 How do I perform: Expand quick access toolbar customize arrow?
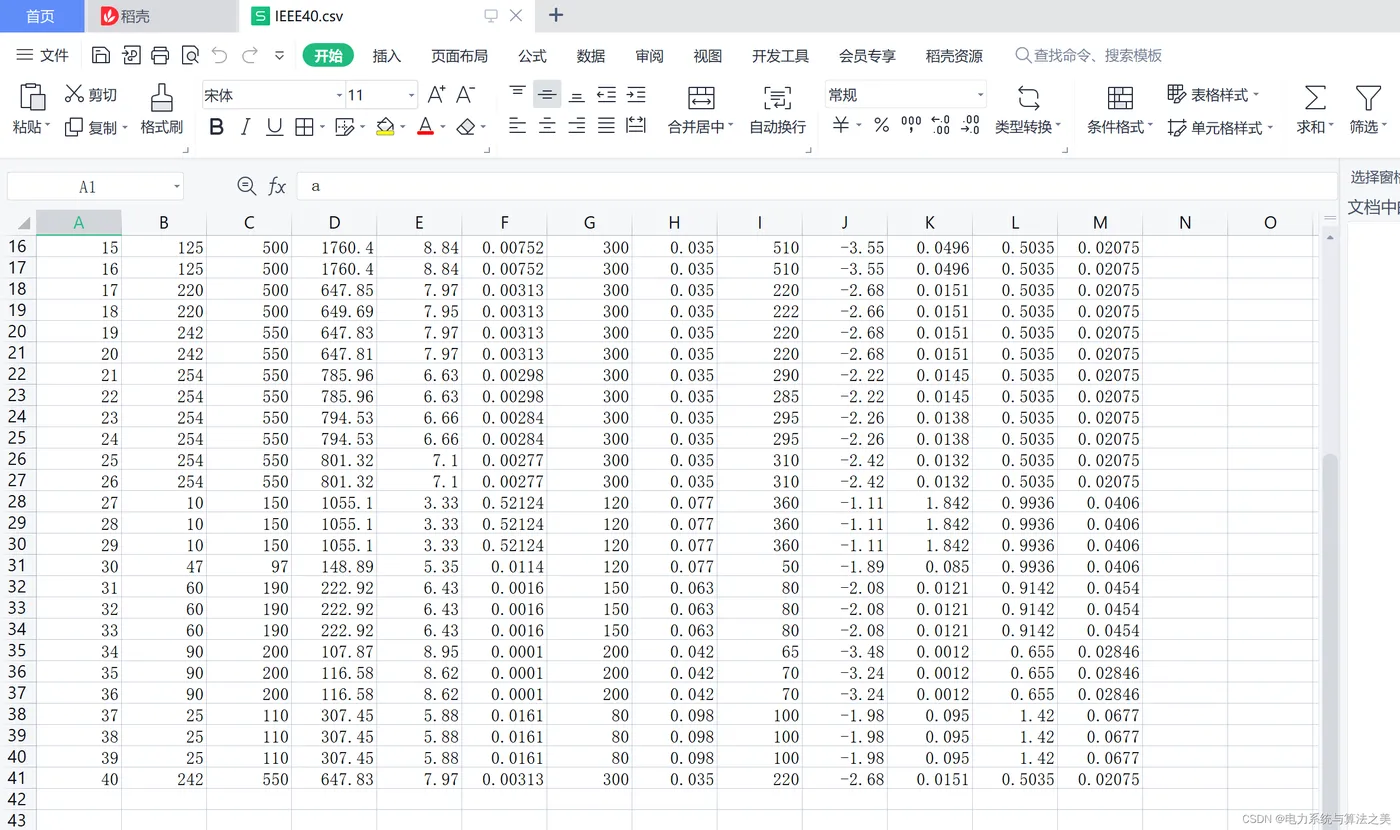[279, 55]
